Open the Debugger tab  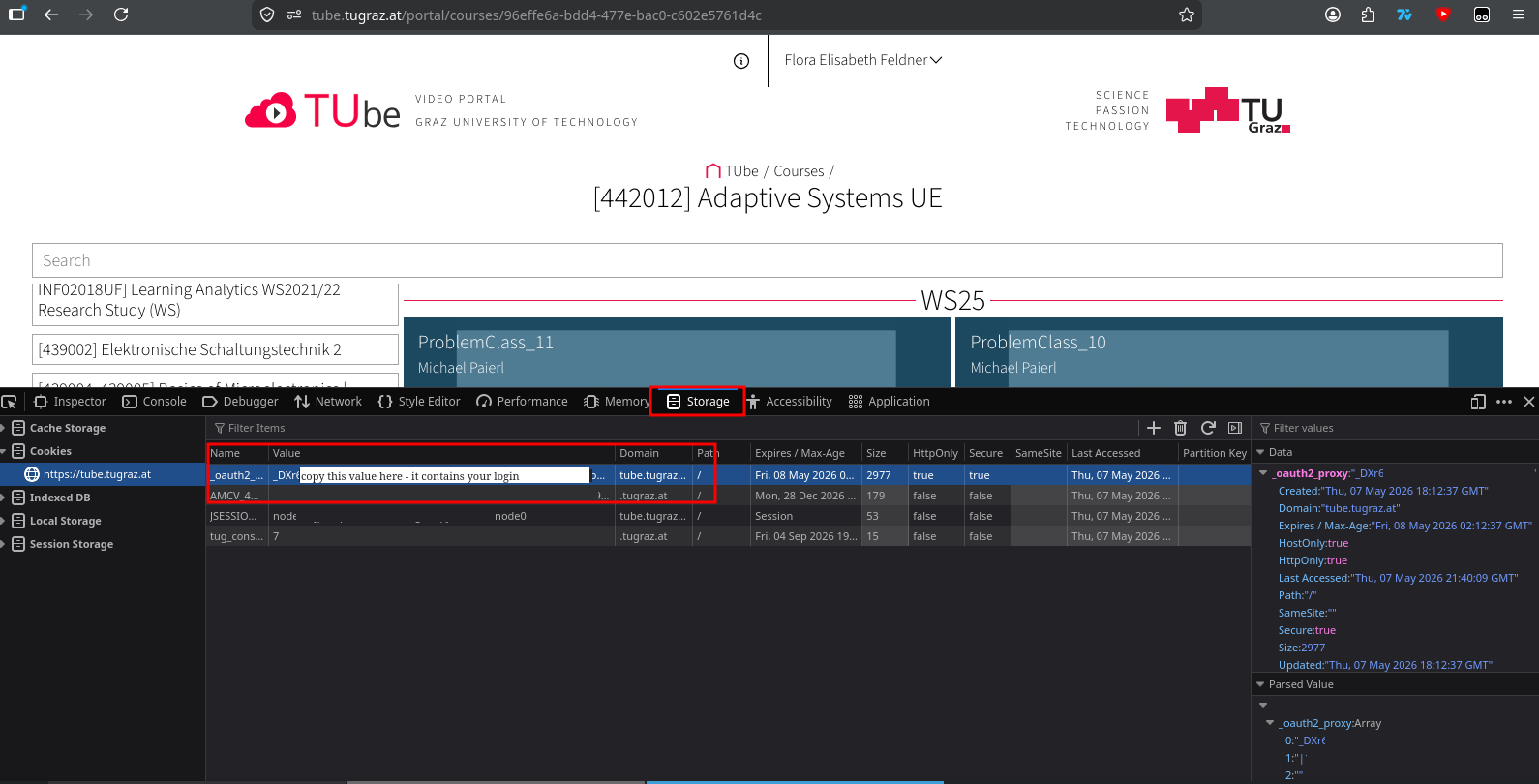(240, 402)
